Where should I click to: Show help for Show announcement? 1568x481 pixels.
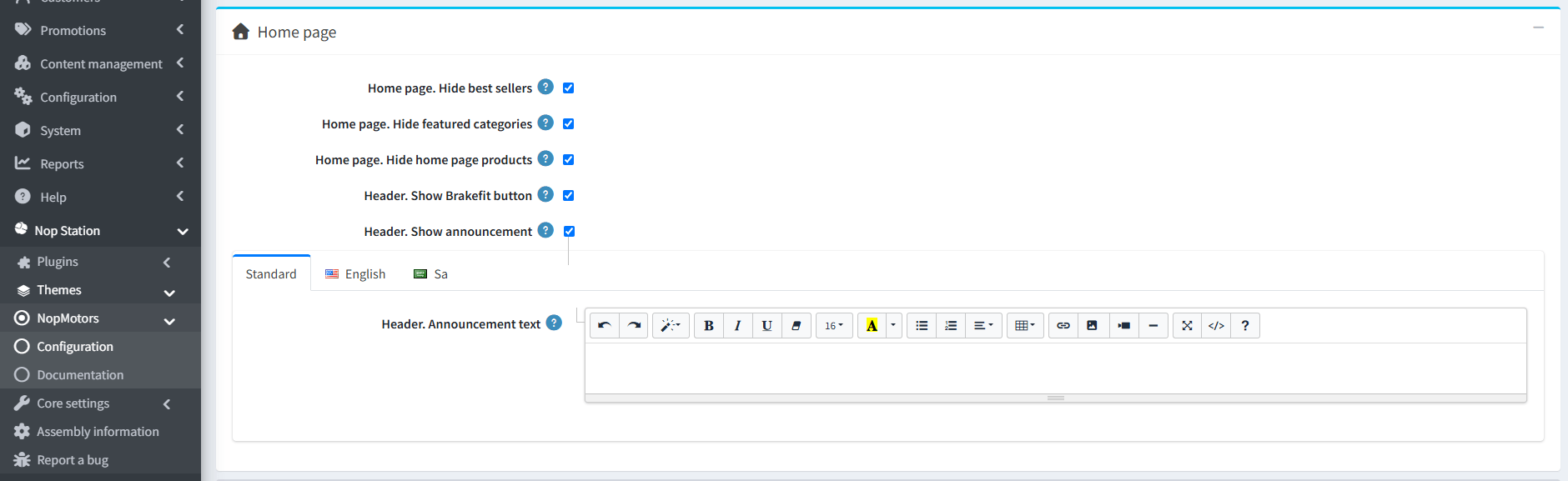(x=545, y=230)
